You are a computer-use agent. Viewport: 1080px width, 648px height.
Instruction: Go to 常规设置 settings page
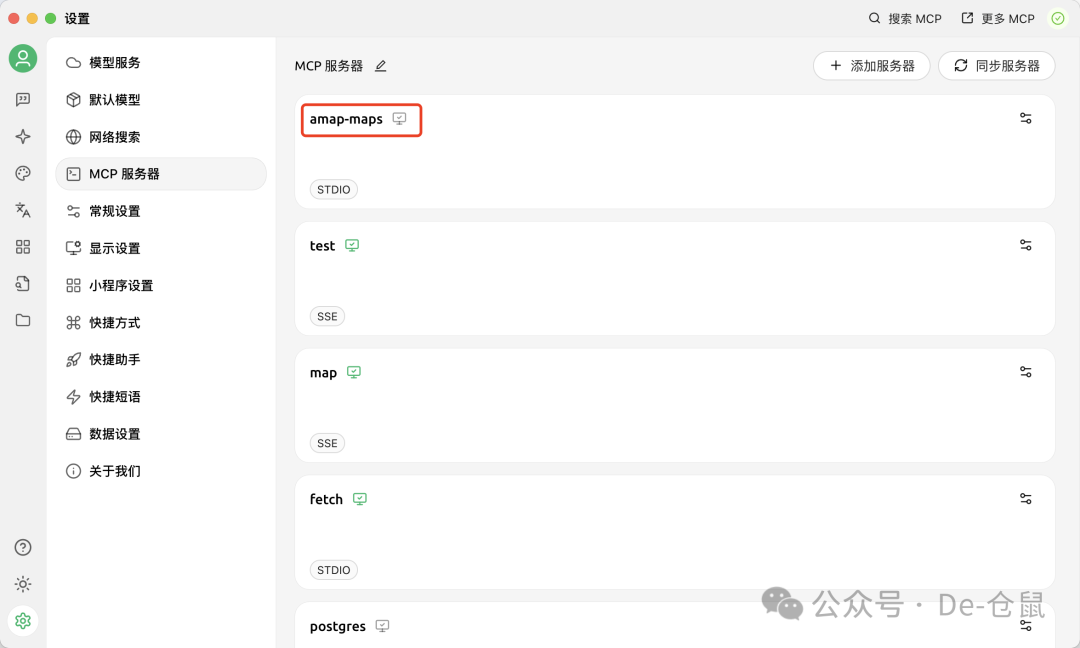114,211
